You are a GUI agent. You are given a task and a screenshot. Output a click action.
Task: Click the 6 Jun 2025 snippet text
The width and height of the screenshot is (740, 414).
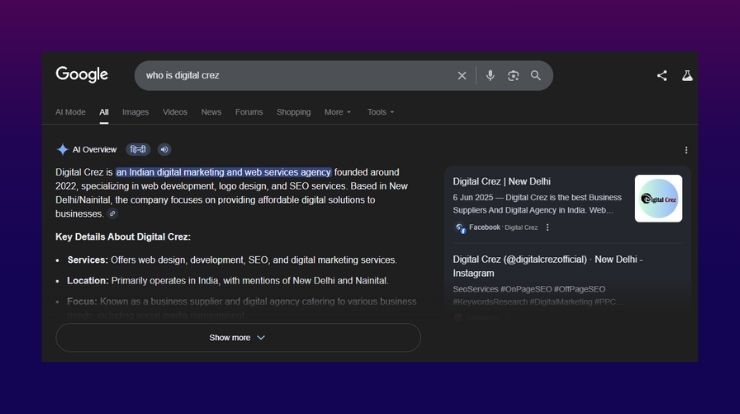point(537,204)
